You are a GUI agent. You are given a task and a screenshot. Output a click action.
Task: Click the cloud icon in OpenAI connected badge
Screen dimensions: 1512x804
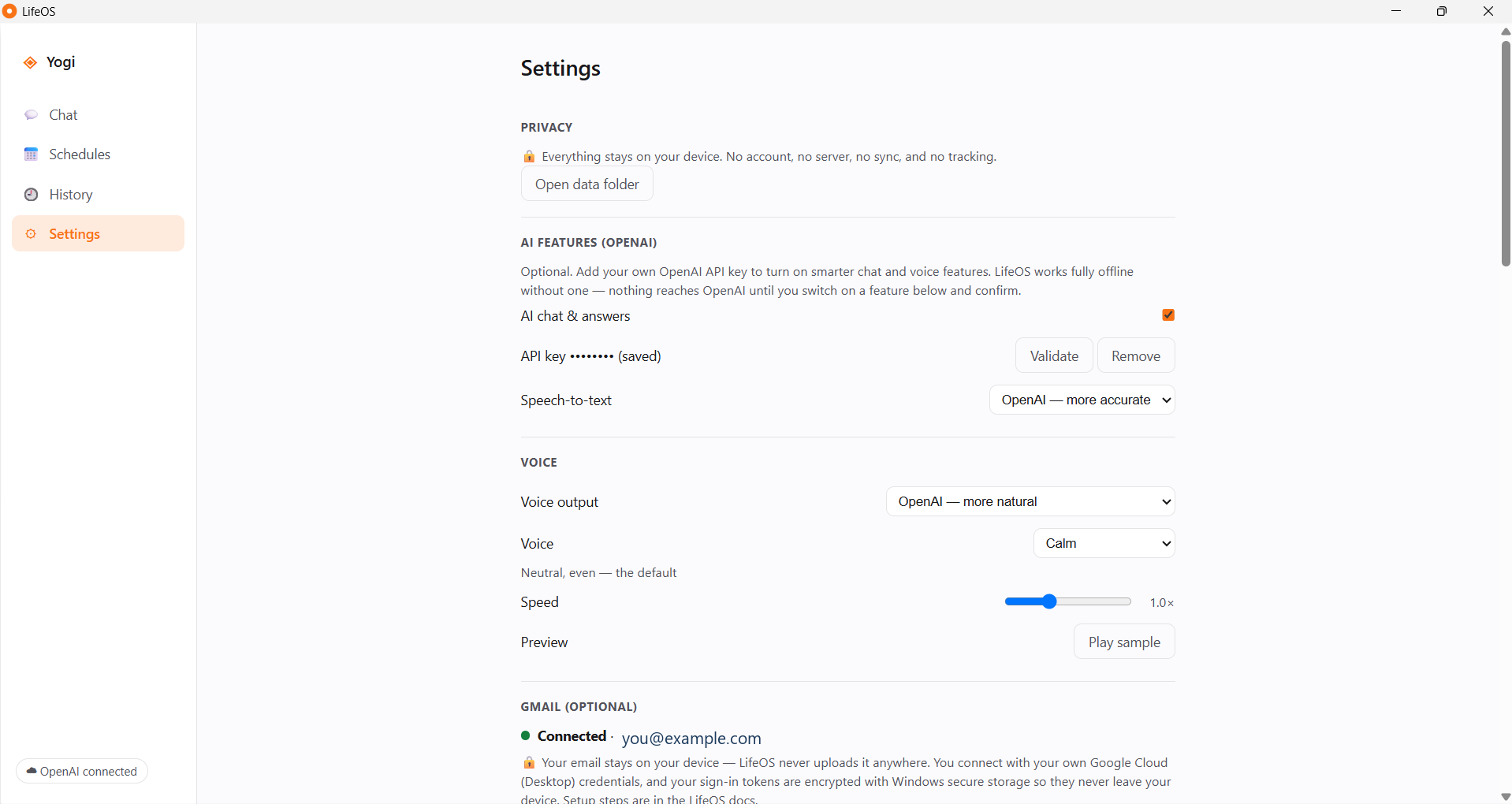[32, 771]
